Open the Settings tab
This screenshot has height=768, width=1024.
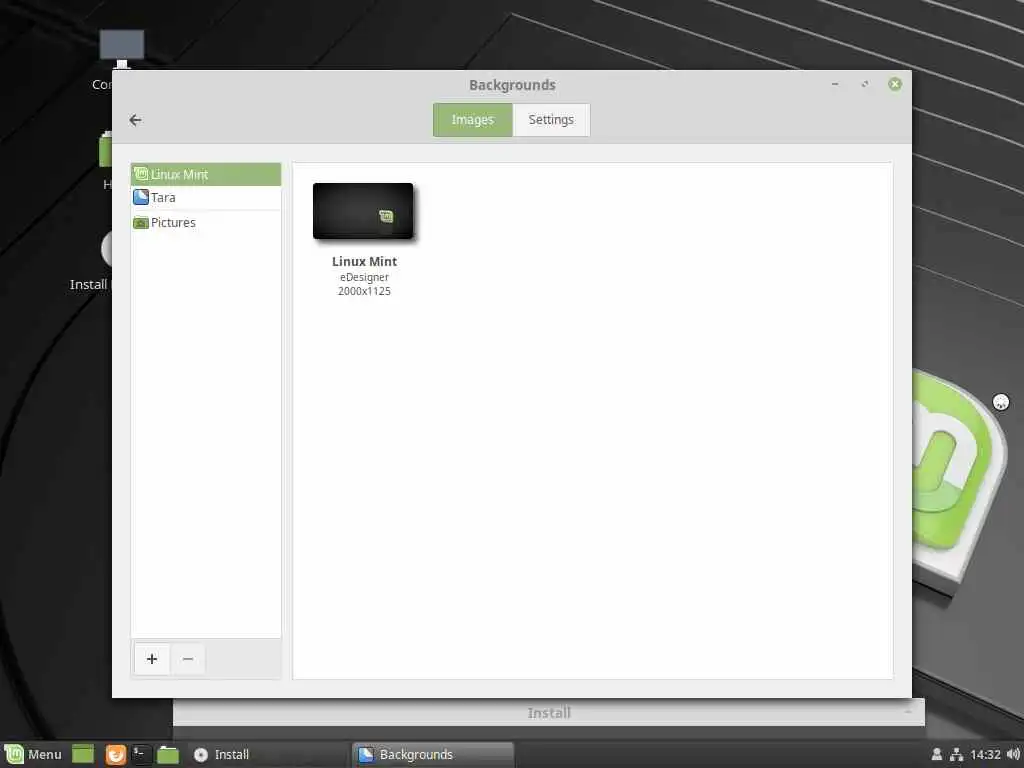pyautogui.click(x=551, y=120)
